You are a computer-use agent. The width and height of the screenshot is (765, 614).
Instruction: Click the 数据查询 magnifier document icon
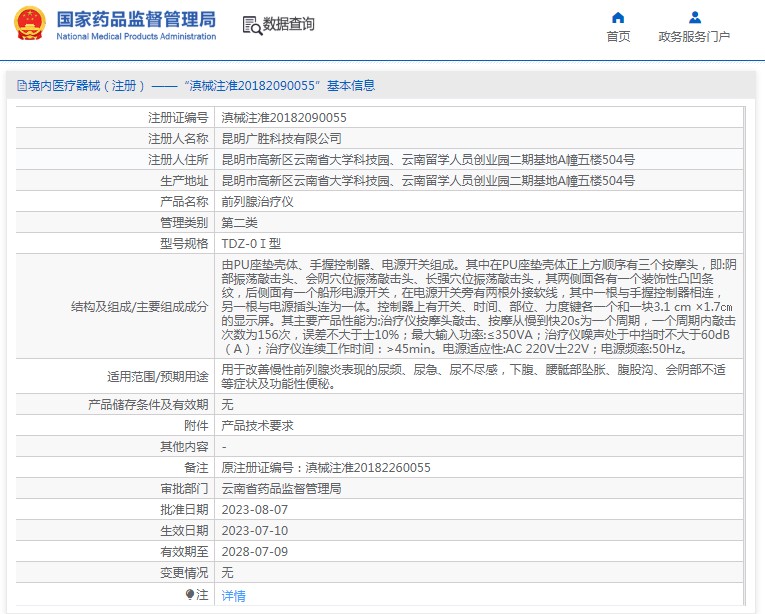(x=251, y=24)
